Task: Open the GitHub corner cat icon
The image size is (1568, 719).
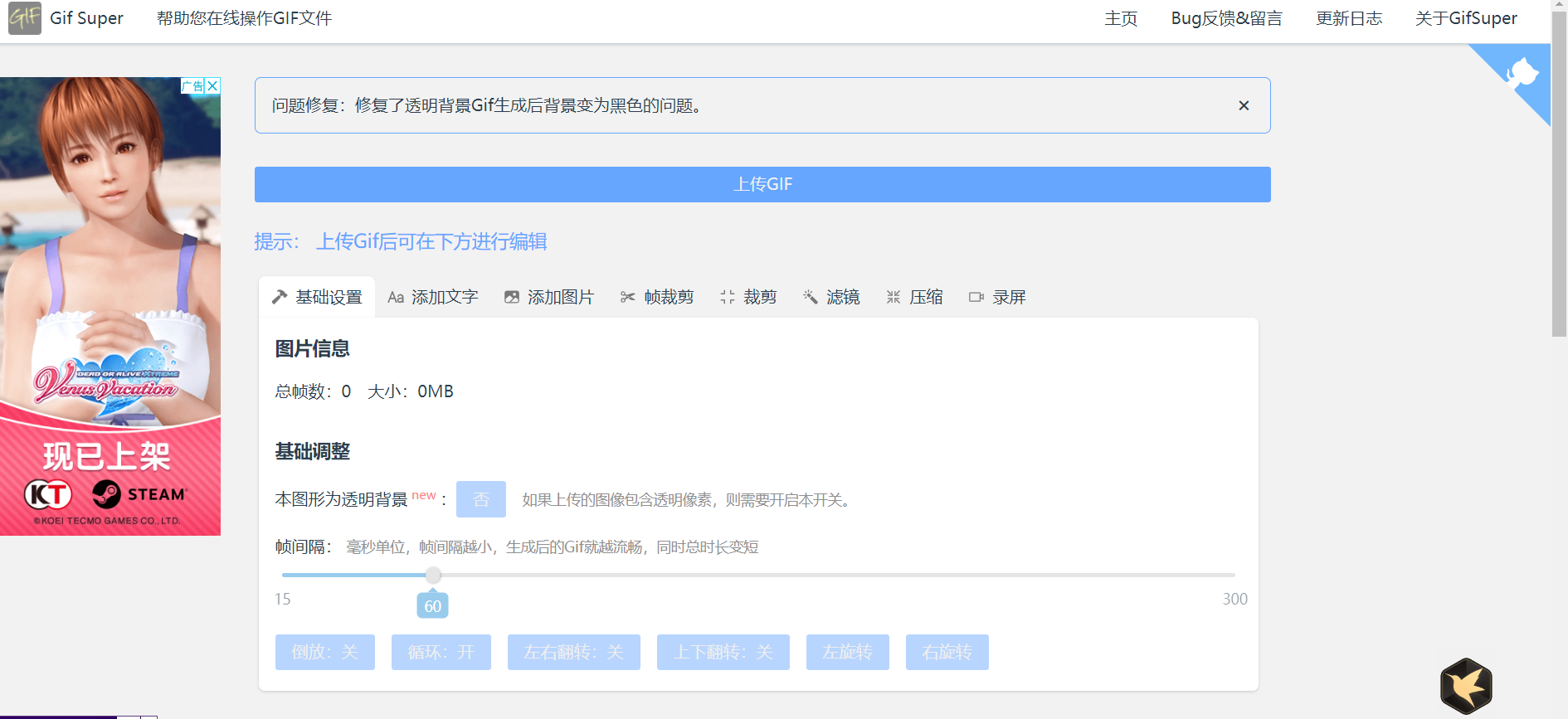Action: tap(1522, 74)
